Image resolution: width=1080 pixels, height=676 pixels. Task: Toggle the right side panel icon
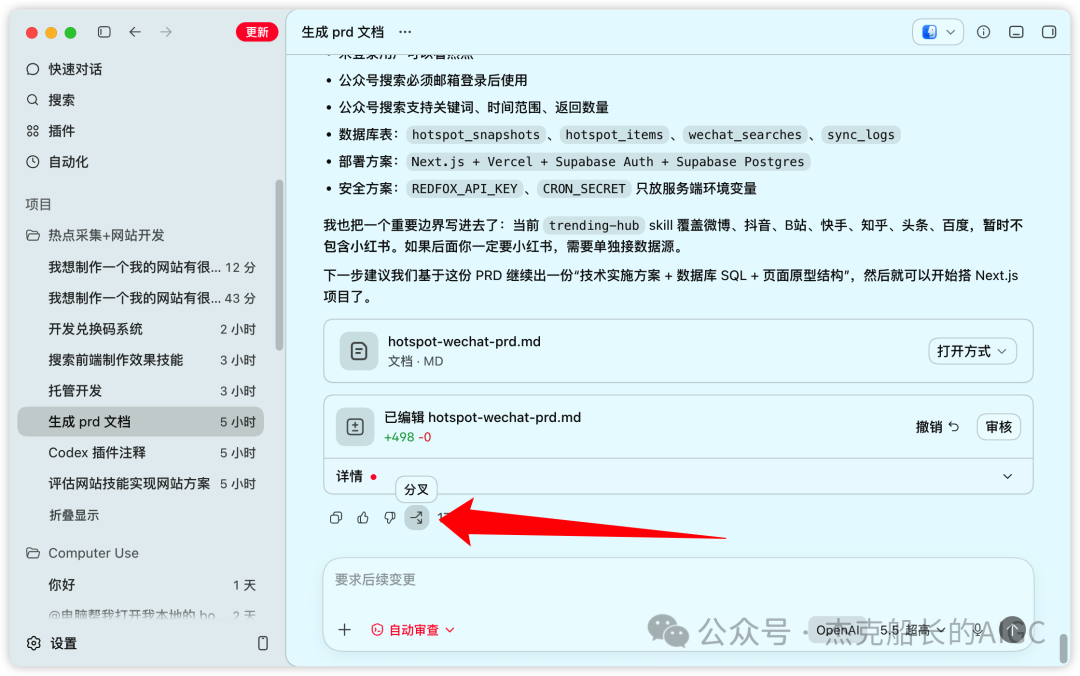click(x=1049, y=32)
